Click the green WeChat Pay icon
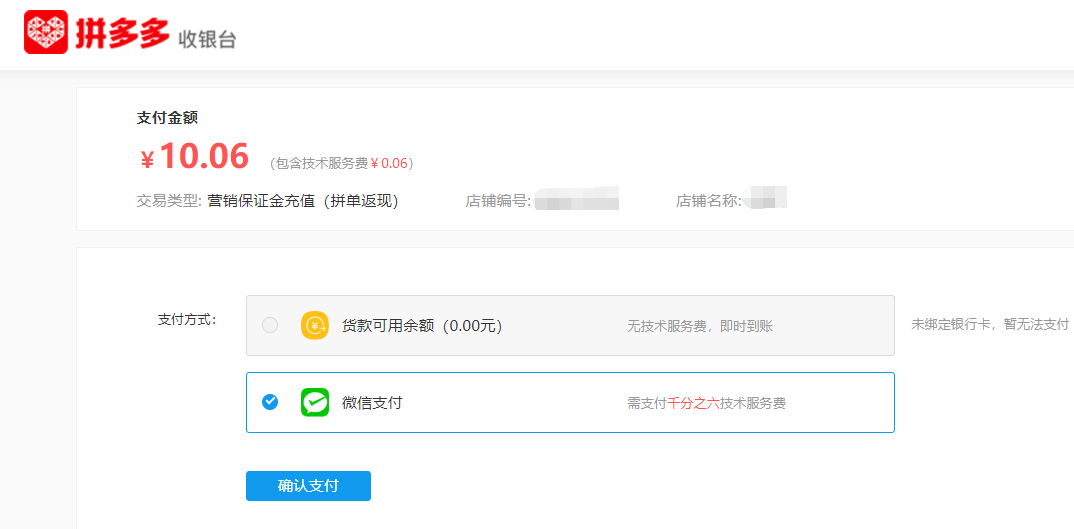The image size is (1074, 529). click(315, 402)
